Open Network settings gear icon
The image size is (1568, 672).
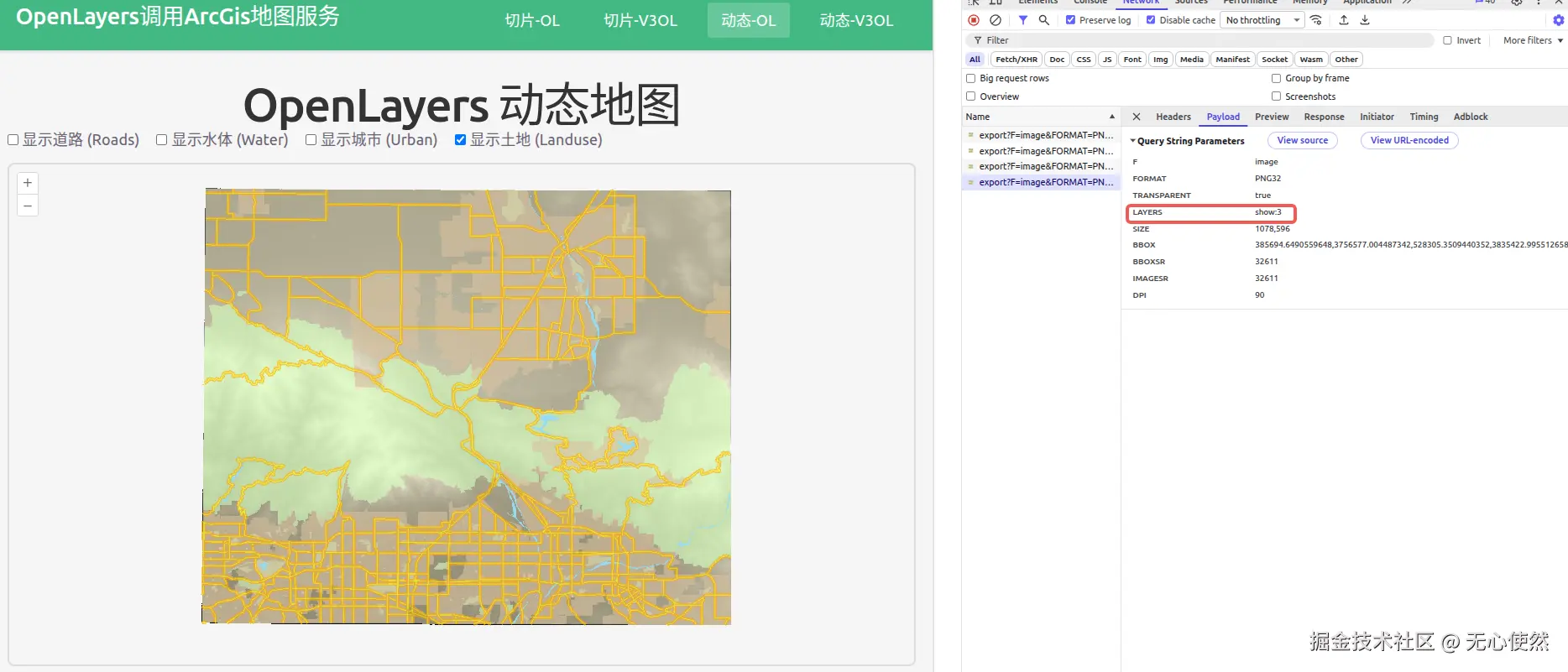point(1559,20)
